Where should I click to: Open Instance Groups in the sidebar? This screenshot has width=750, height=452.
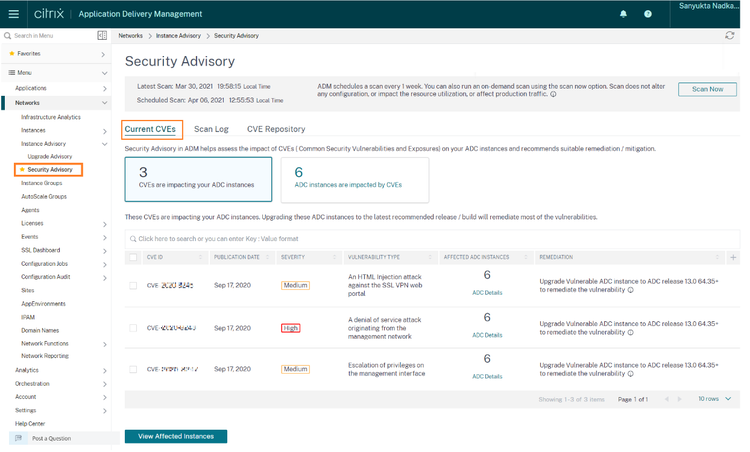[x=42, y=183]
